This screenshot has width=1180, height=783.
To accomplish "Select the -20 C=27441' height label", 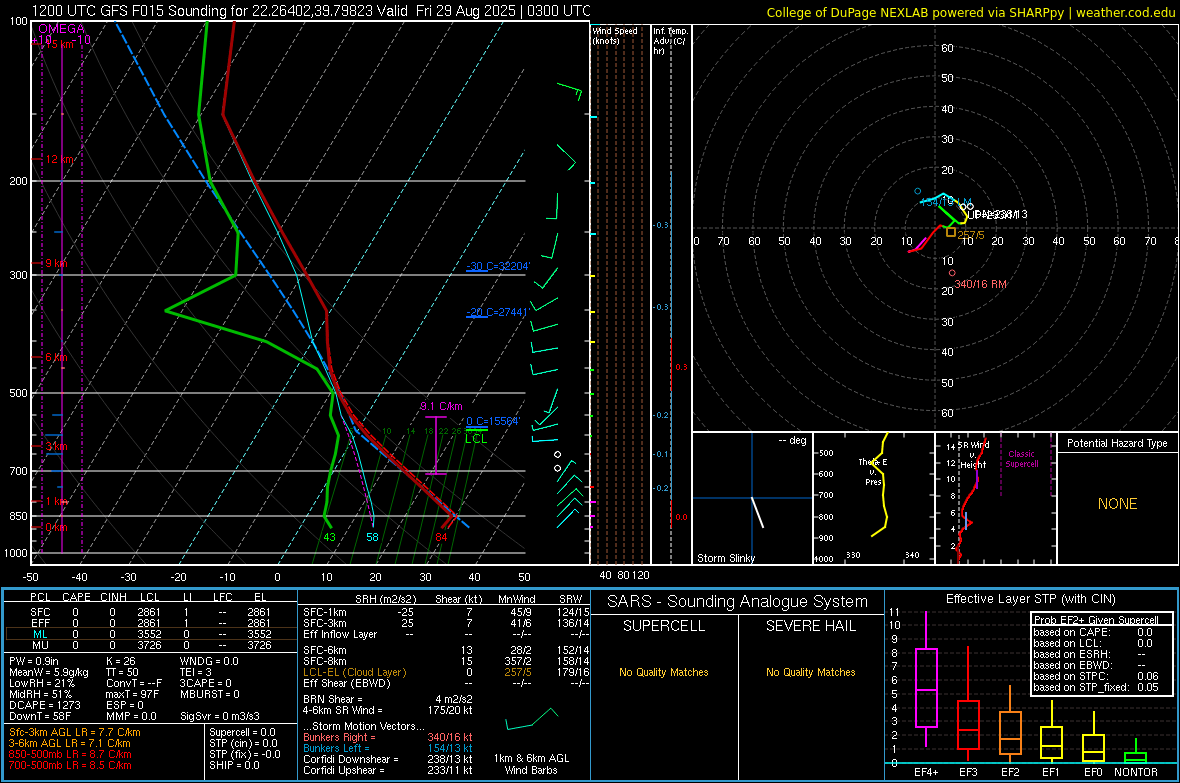I will 497,312.
